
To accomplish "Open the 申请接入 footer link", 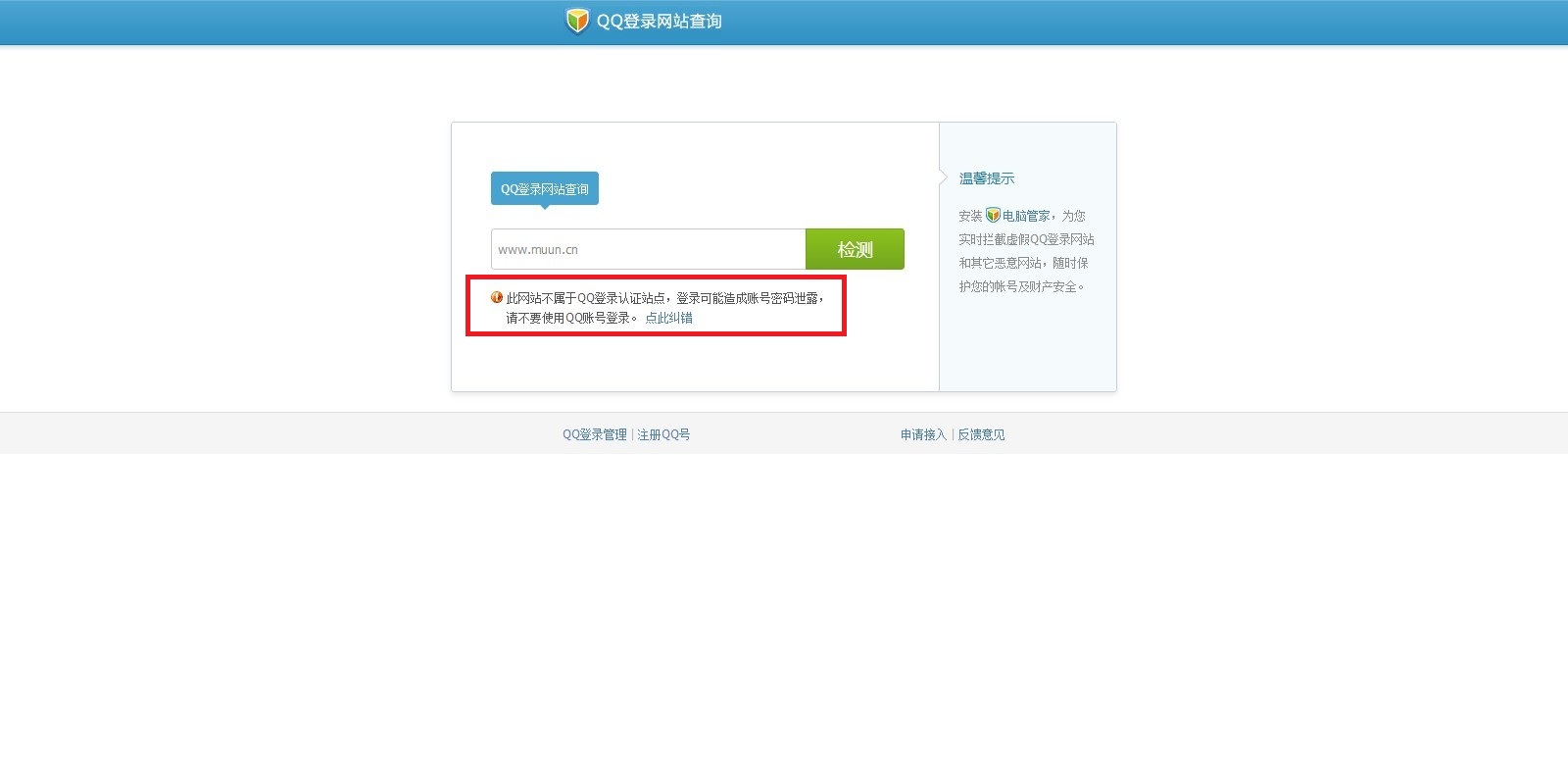I will pyautogui.click(x=923, y=434).
